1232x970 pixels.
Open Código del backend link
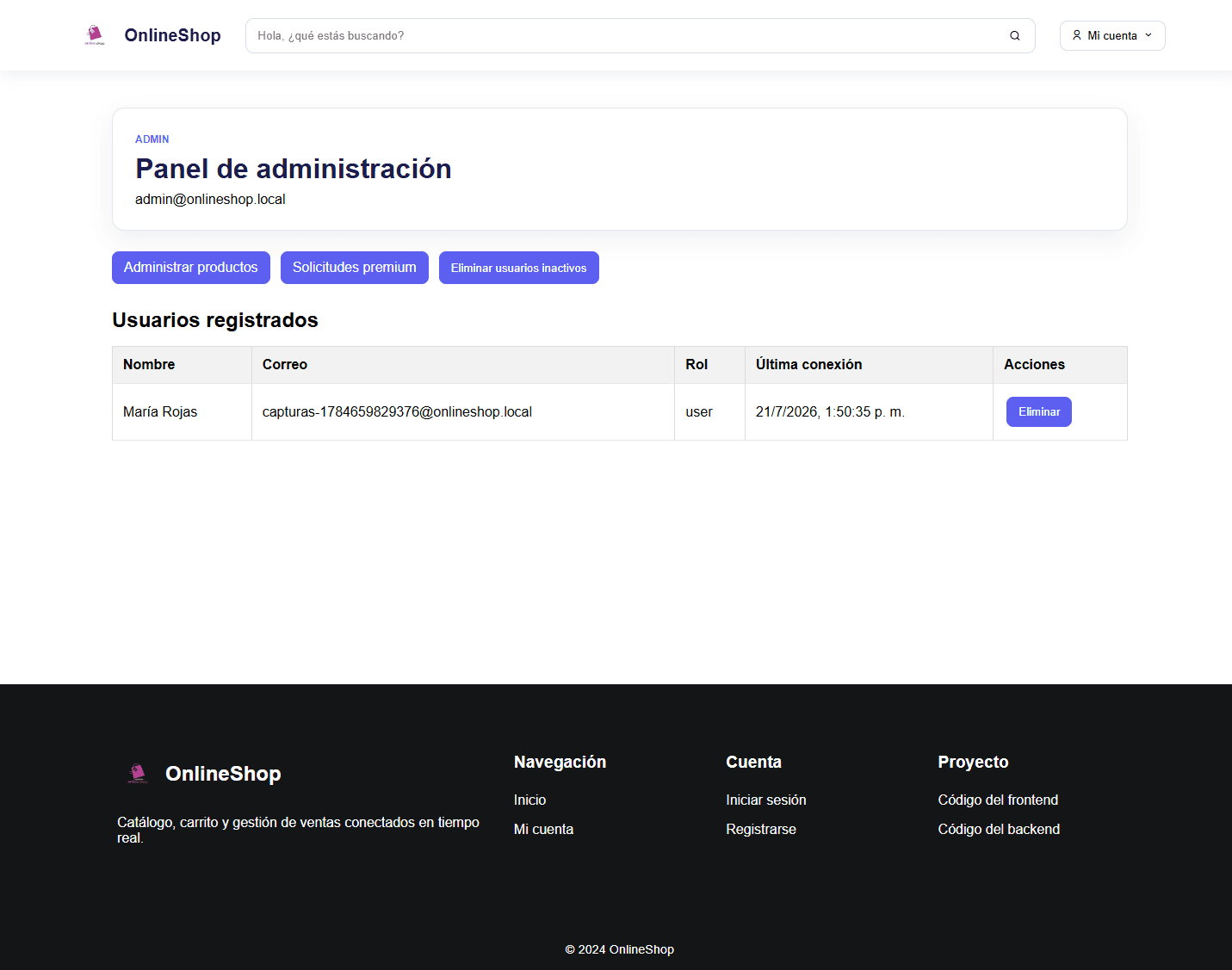coord(999,830)
